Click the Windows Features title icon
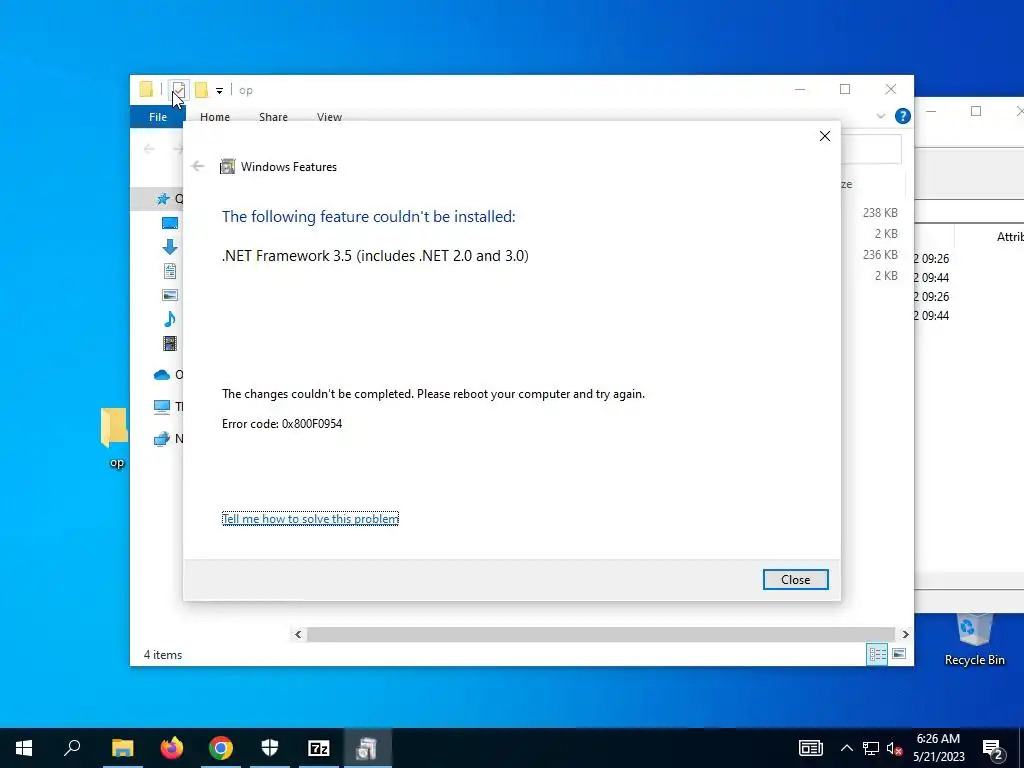Viewport: 1024px width, 768px height. tap(227, 167)
